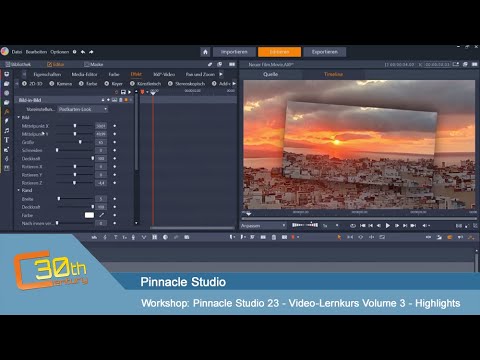
Task: Choose the Kamera effect category
Action: tap(61, 84)
